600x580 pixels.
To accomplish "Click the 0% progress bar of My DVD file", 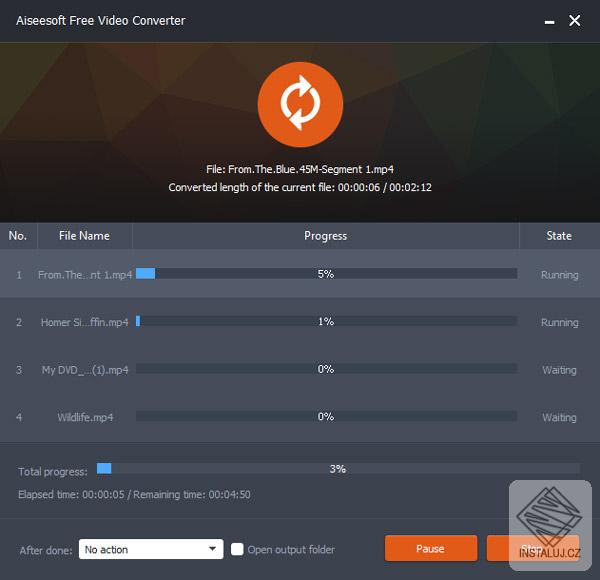I will pyautogui.click(x=326, y=368).
